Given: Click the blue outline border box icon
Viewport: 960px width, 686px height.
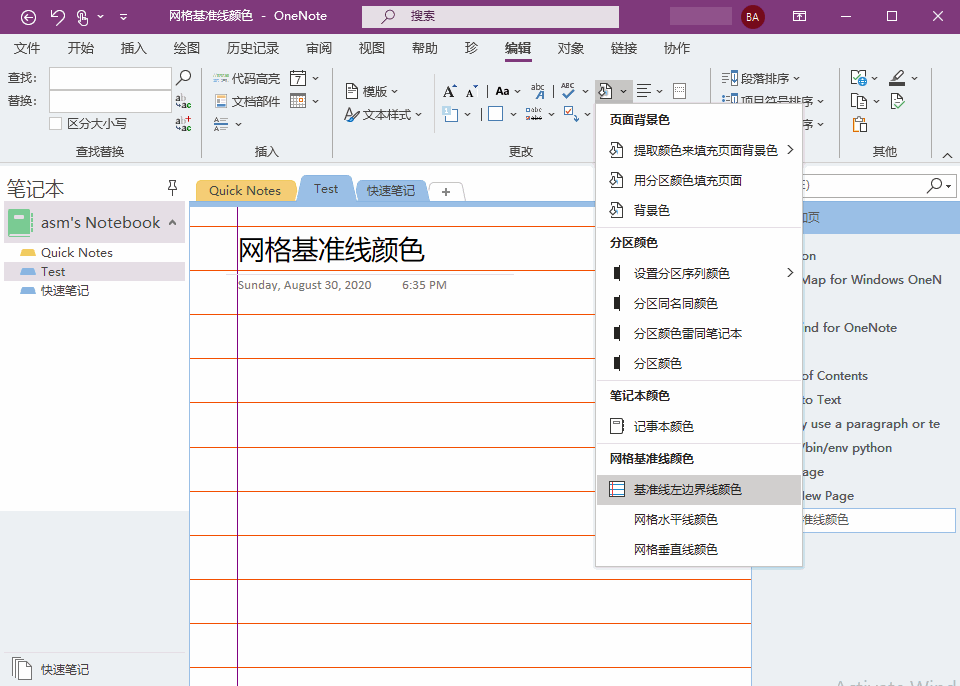Looking at the screenshot, I should (x=495, y=114).
